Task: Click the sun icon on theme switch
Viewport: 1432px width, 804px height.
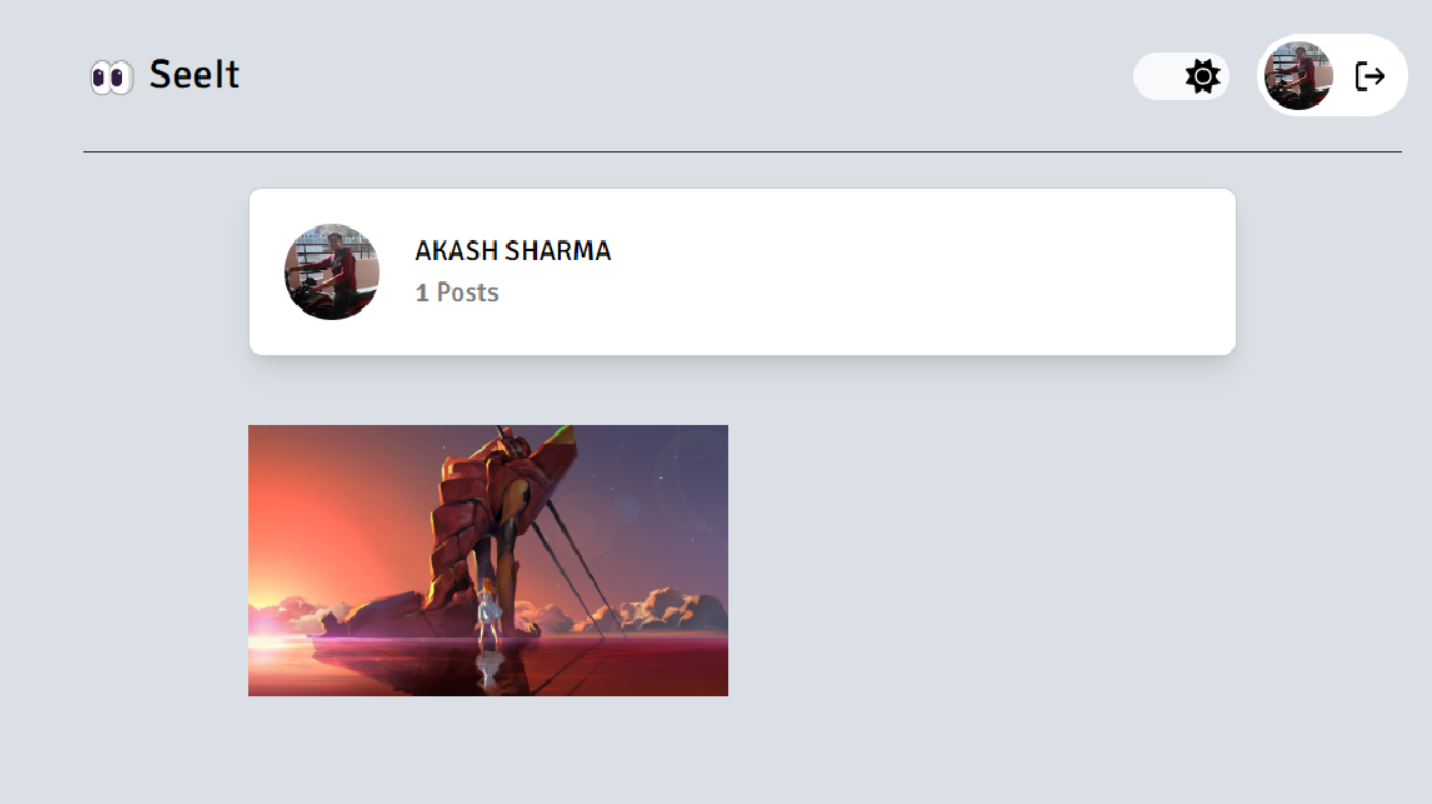Action: click(x=1203, y=77)
